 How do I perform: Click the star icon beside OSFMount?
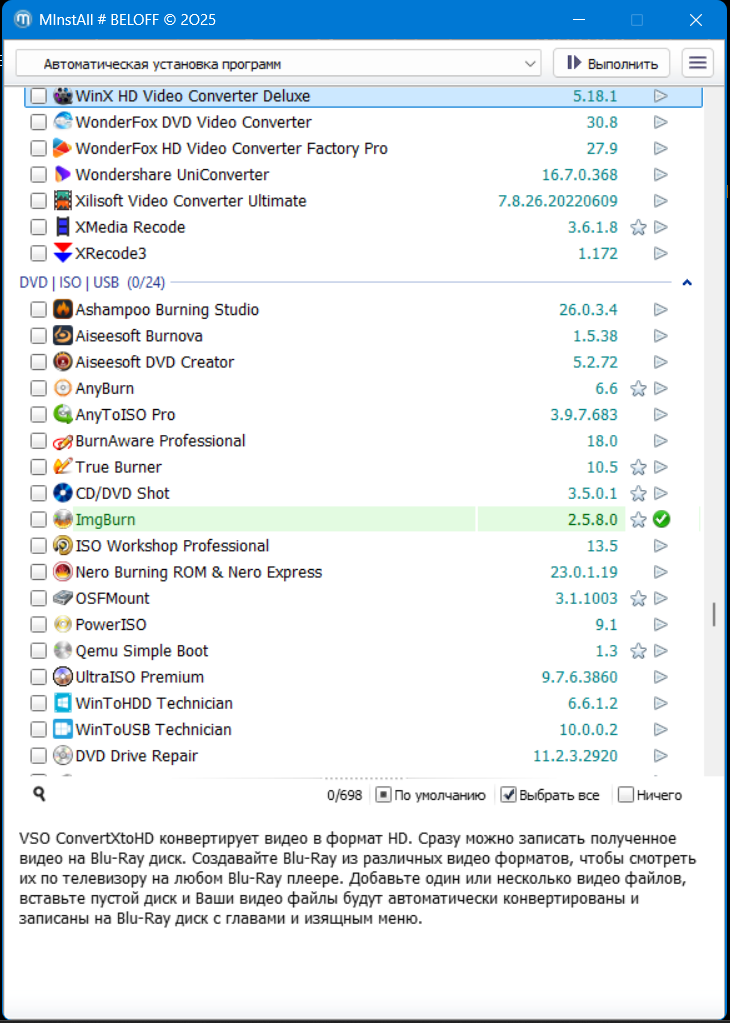638,599
